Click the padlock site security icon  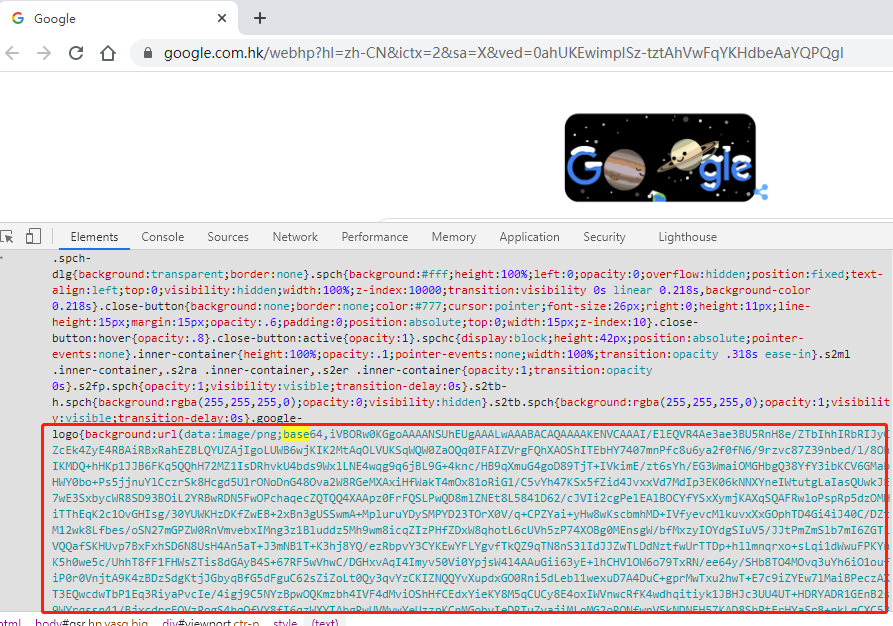(x=148, y=53)
